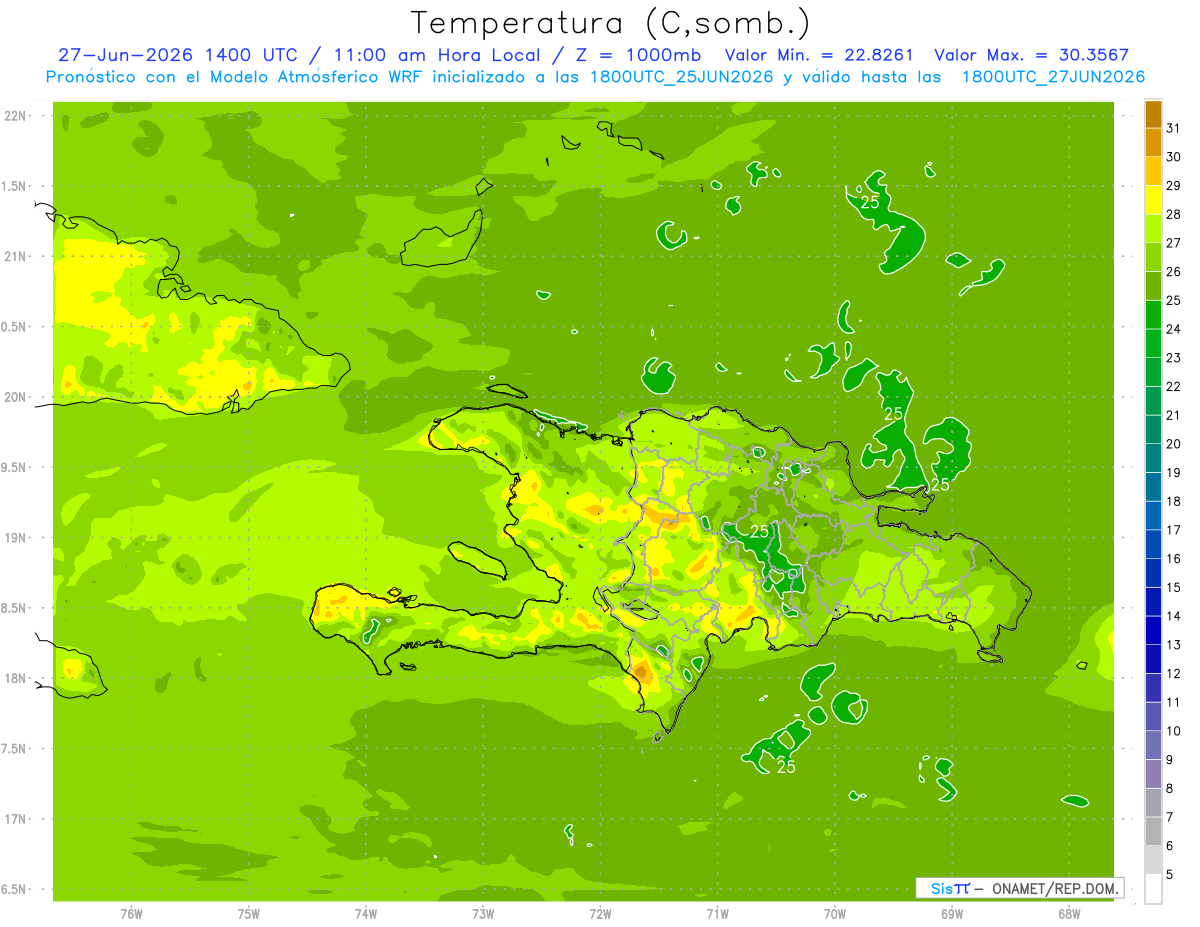Click the "18N" latitude label
Viewport: 1200px width, 927px height.
point(15,678)
